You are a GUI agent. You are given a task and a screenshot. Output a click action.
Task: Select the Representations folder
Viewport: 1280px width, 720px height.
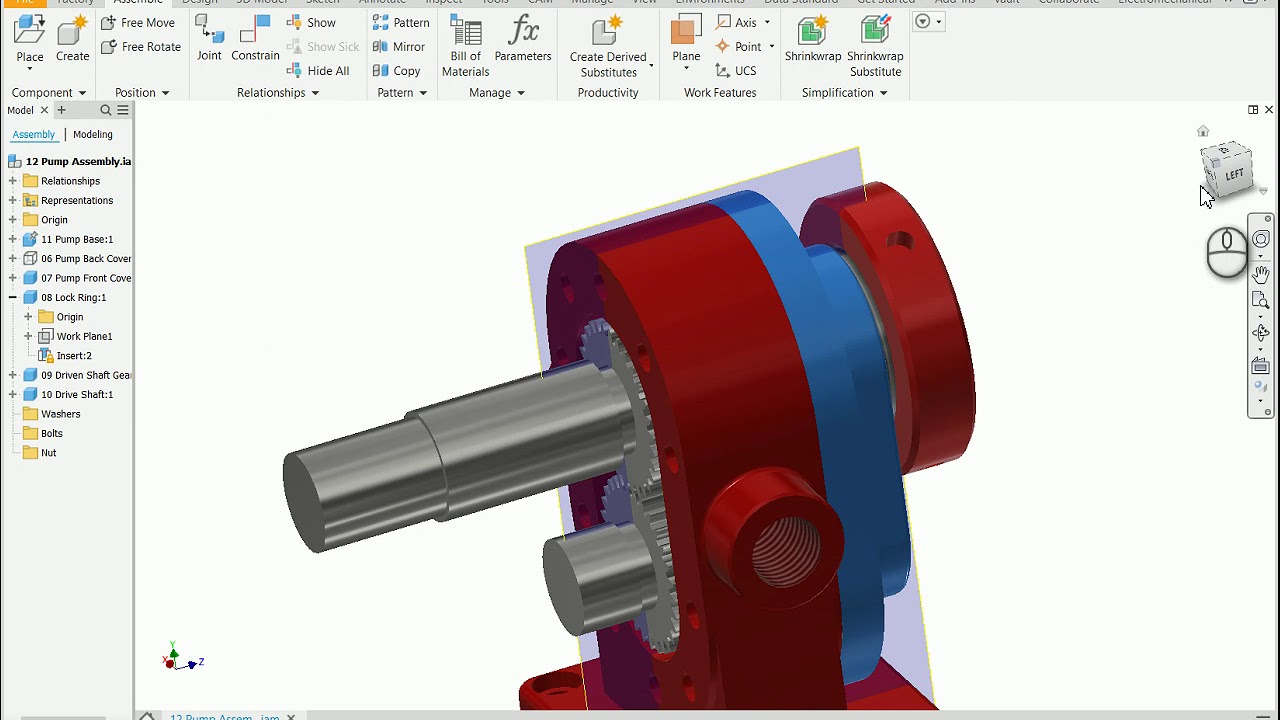[x=68, y=200]
